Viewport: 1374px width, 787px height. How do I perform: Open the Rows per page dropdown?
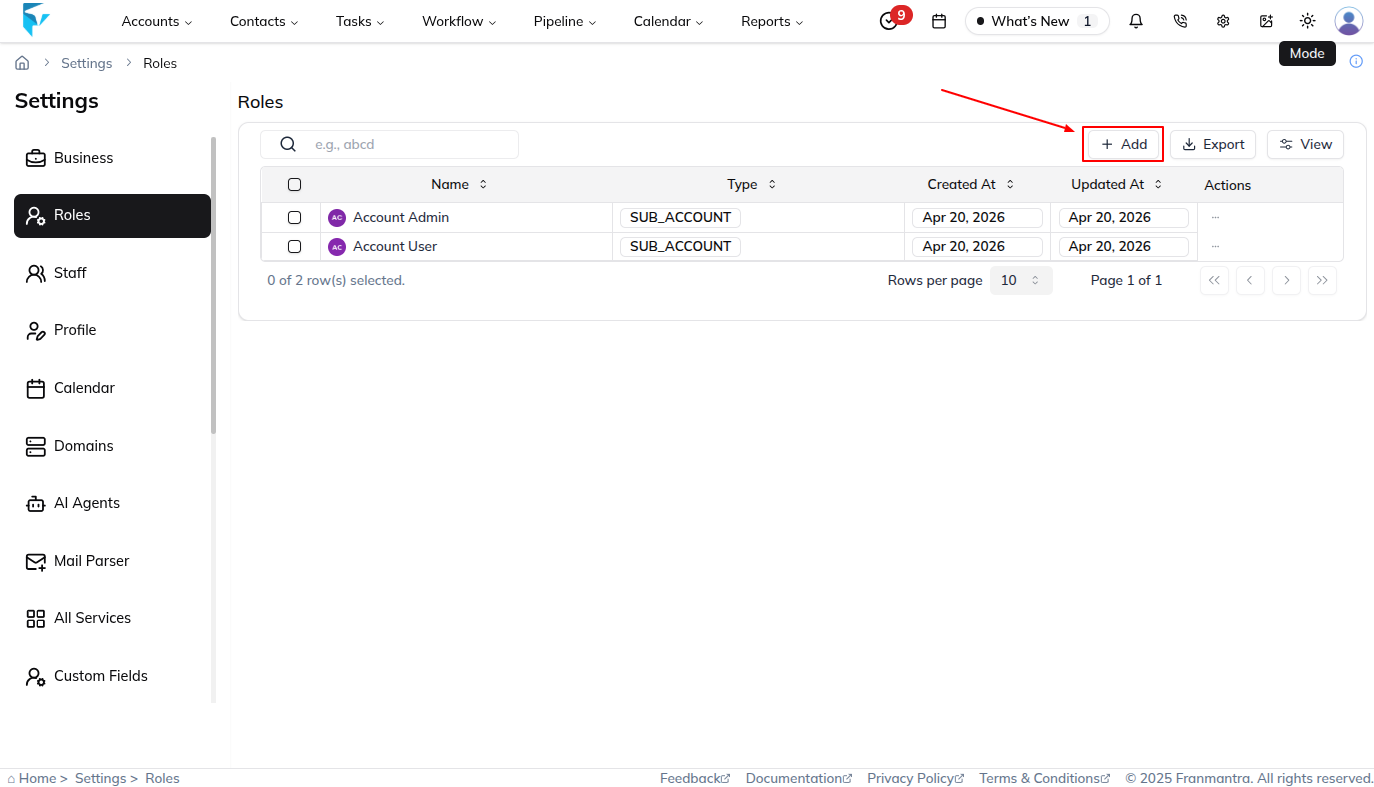pos(1021,280)
